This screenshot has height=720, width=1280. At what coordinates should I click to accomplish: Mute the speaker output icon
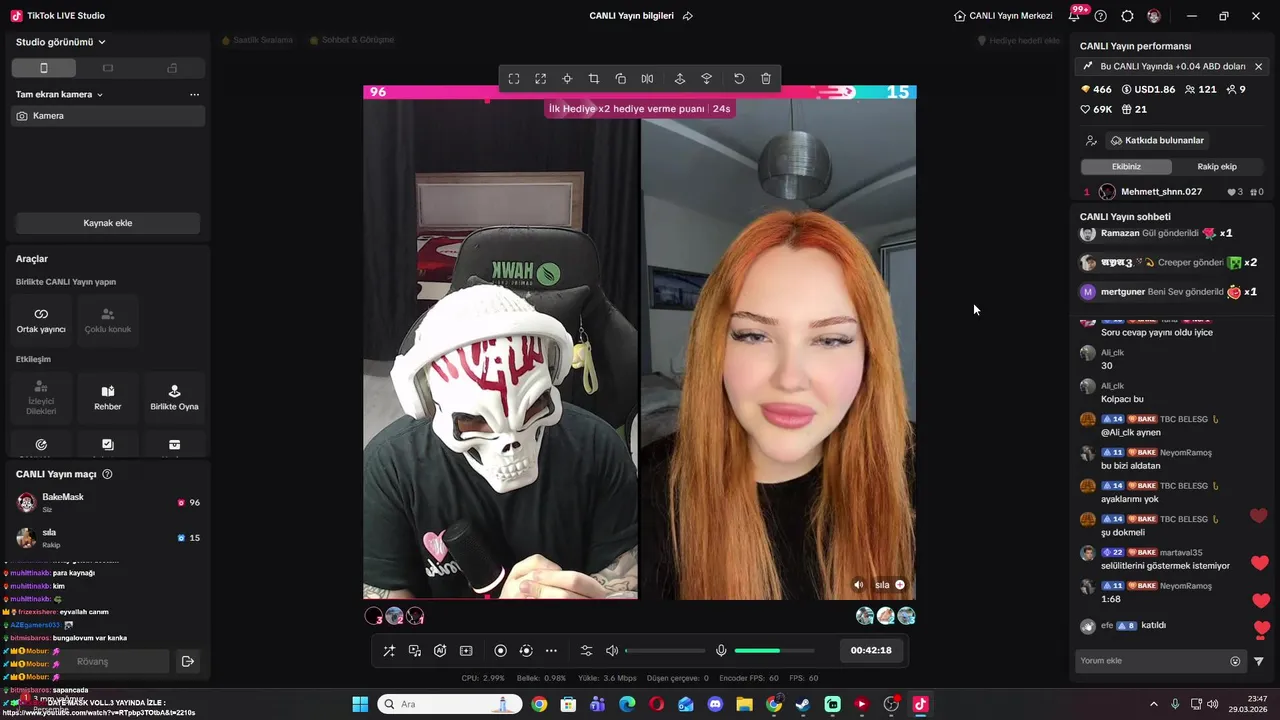612,651
